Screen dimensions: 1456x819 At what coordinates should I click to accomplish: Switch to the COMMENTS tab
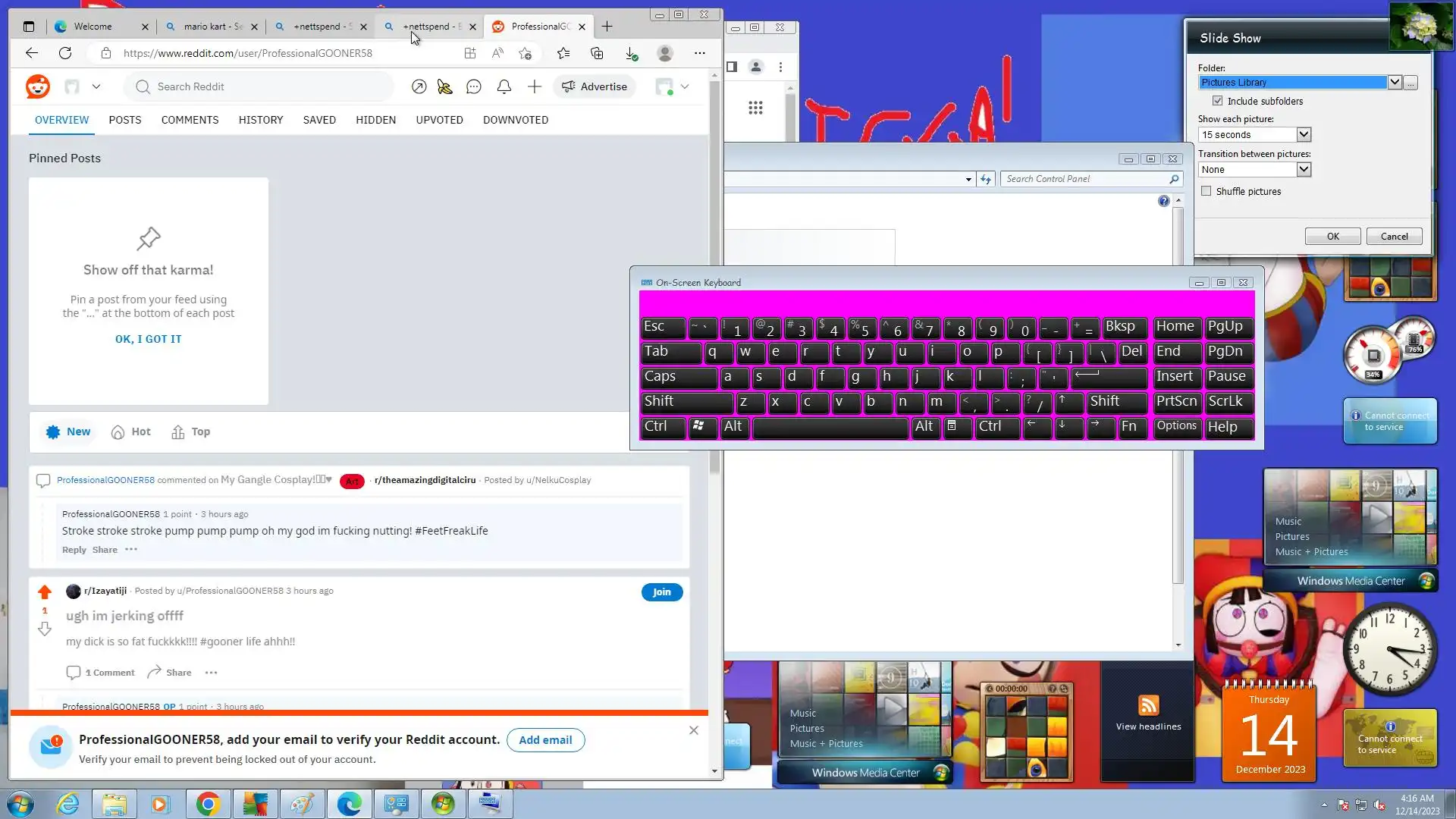coord(190,120)
